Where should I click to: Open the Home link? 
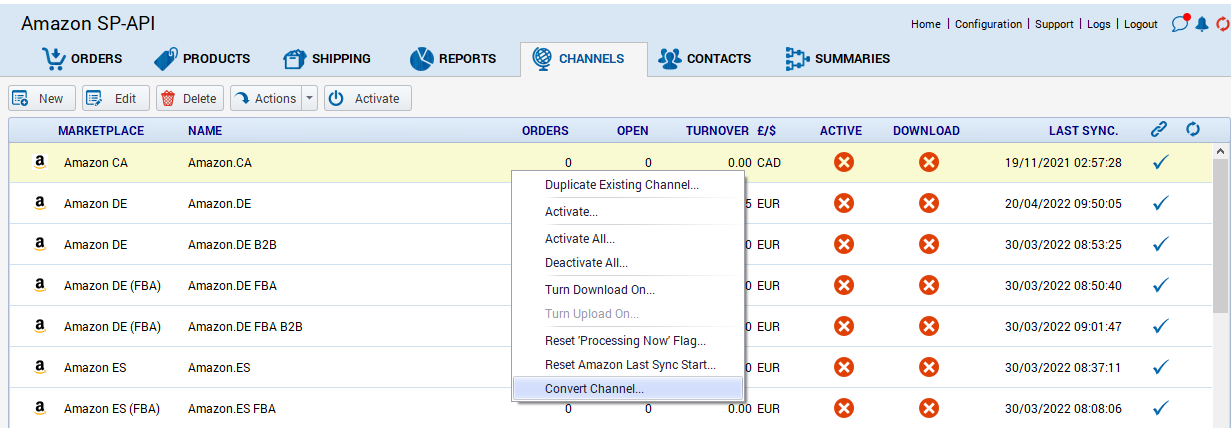pyautogui.click(x=925, y=24)
